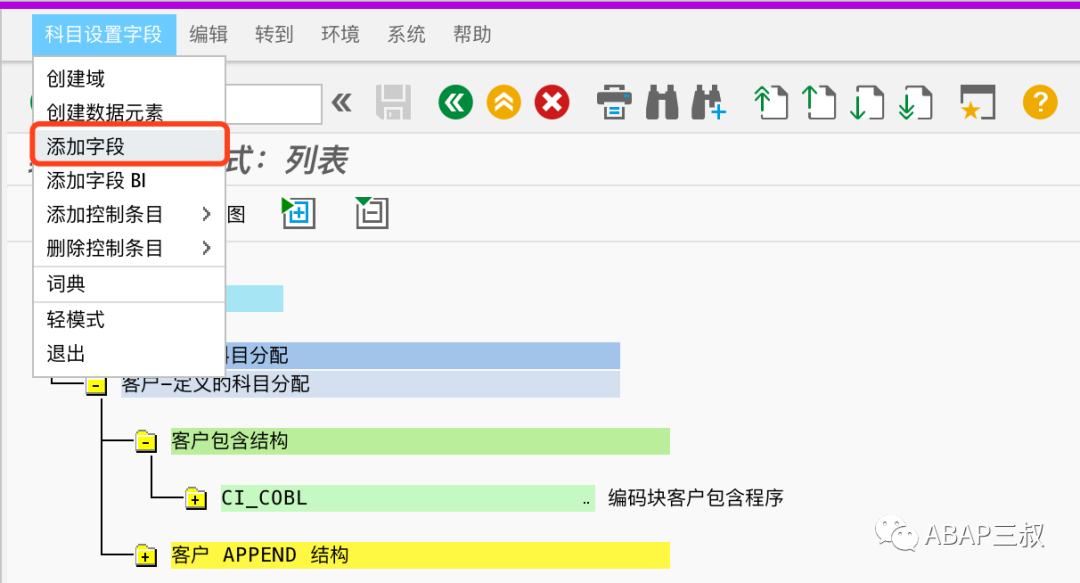Screen dimensions: 1080x583
Task: Open the yellow Help question mark icon
Action: pos(1039,103)
